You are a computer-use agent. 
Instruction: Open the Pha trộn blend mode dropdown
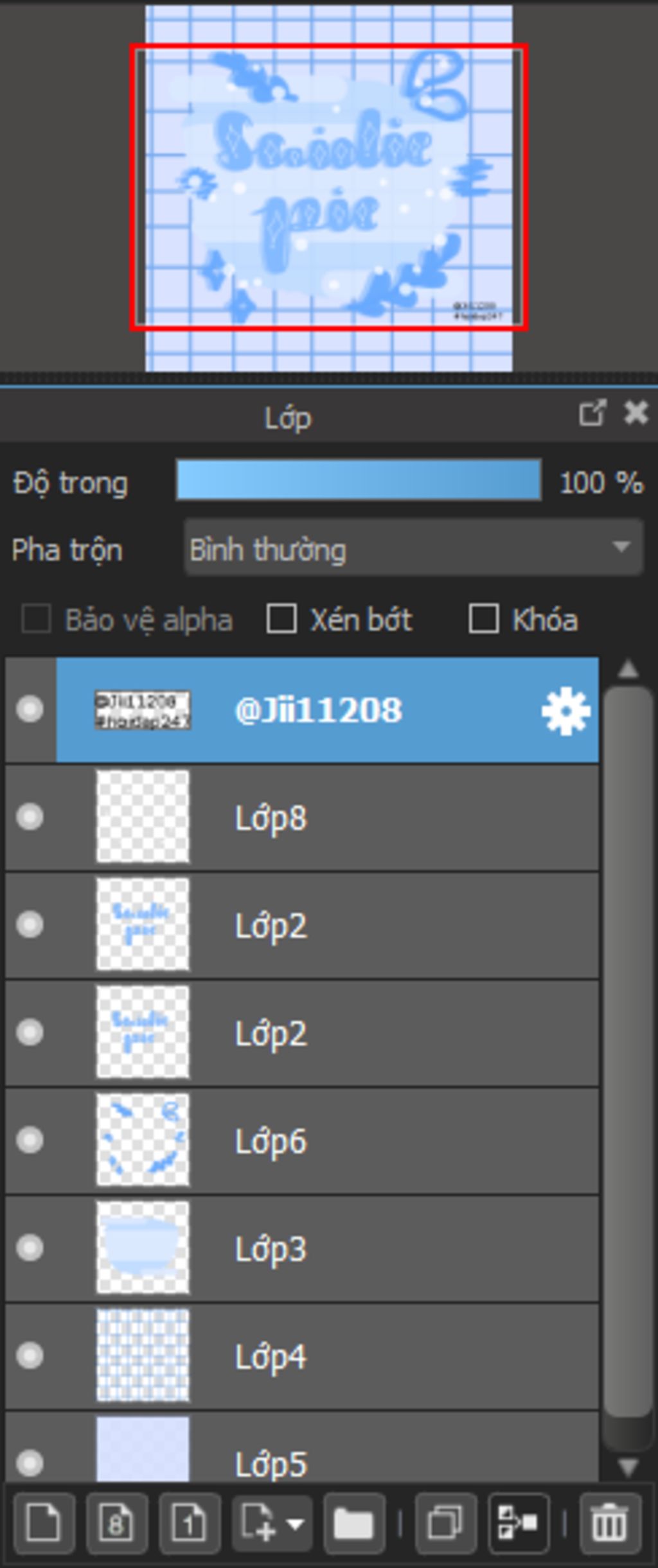pos(413,548)
